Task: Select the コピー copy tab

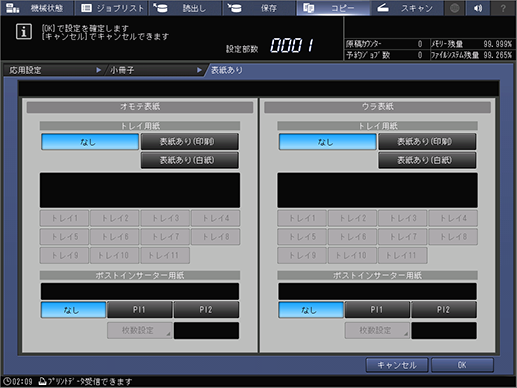Action: (x=333, y=8)
